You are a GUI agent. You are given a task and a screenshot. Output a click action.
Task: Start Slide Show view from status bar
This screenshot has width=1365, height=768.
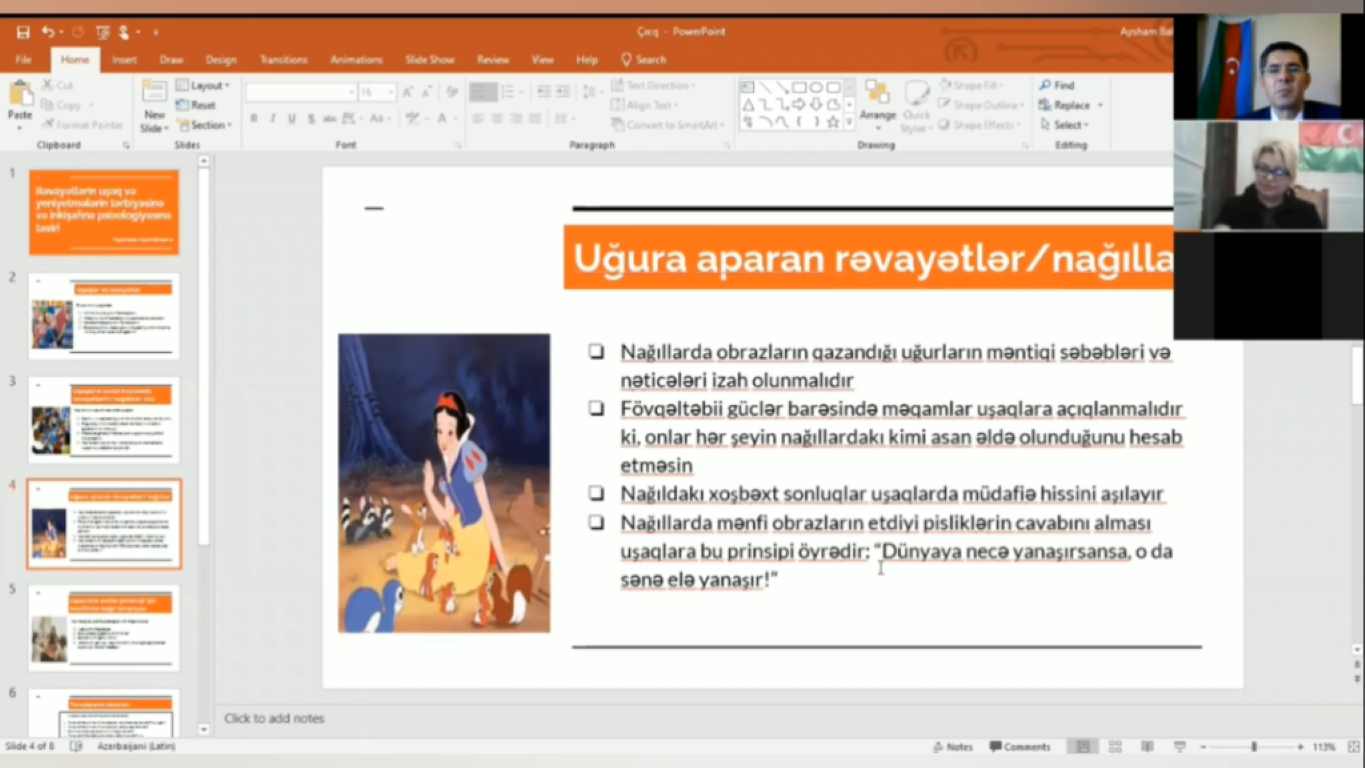1180,747
